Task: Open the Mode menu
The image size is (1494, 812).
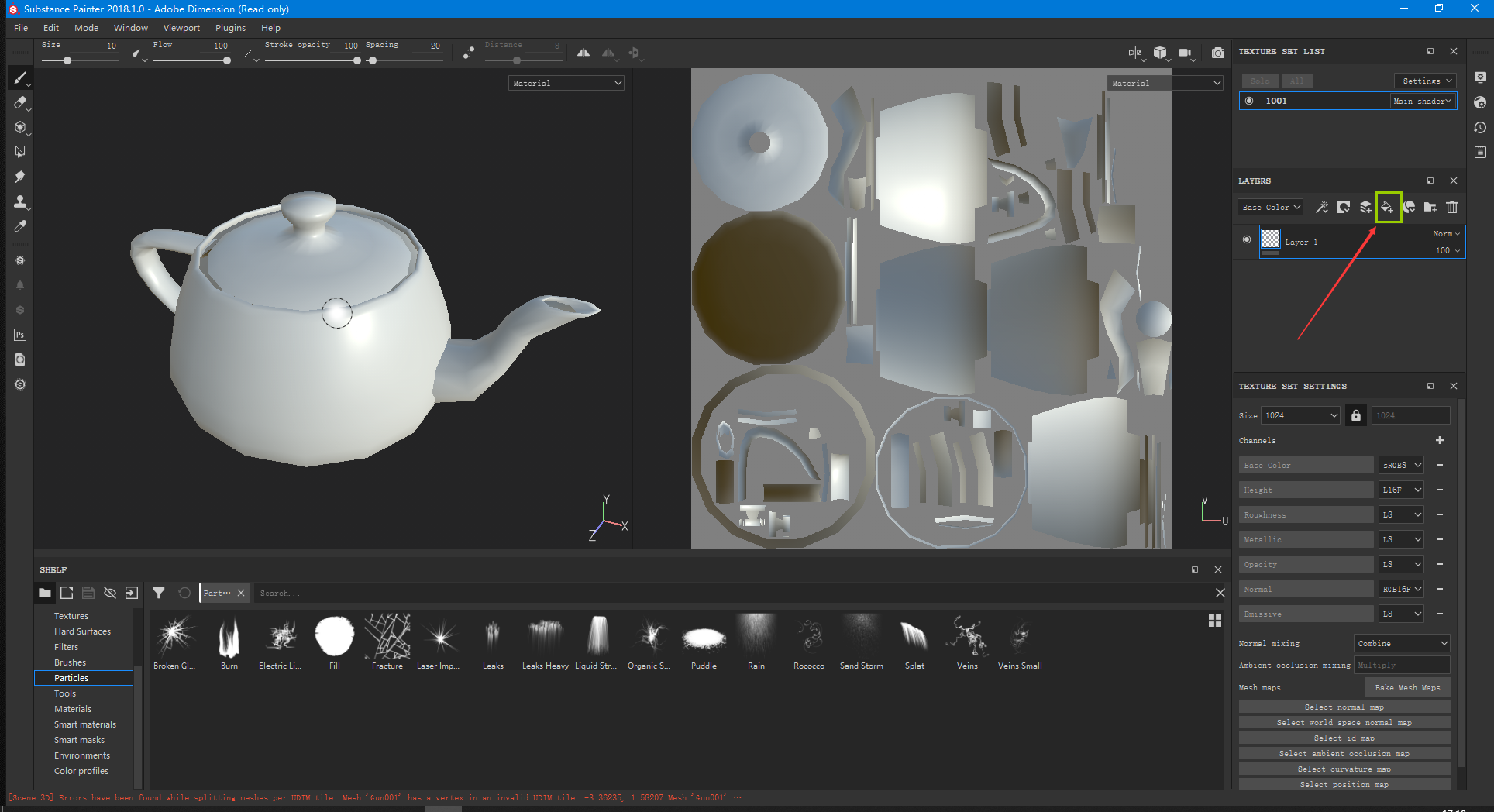Action: tap(86, 28)
